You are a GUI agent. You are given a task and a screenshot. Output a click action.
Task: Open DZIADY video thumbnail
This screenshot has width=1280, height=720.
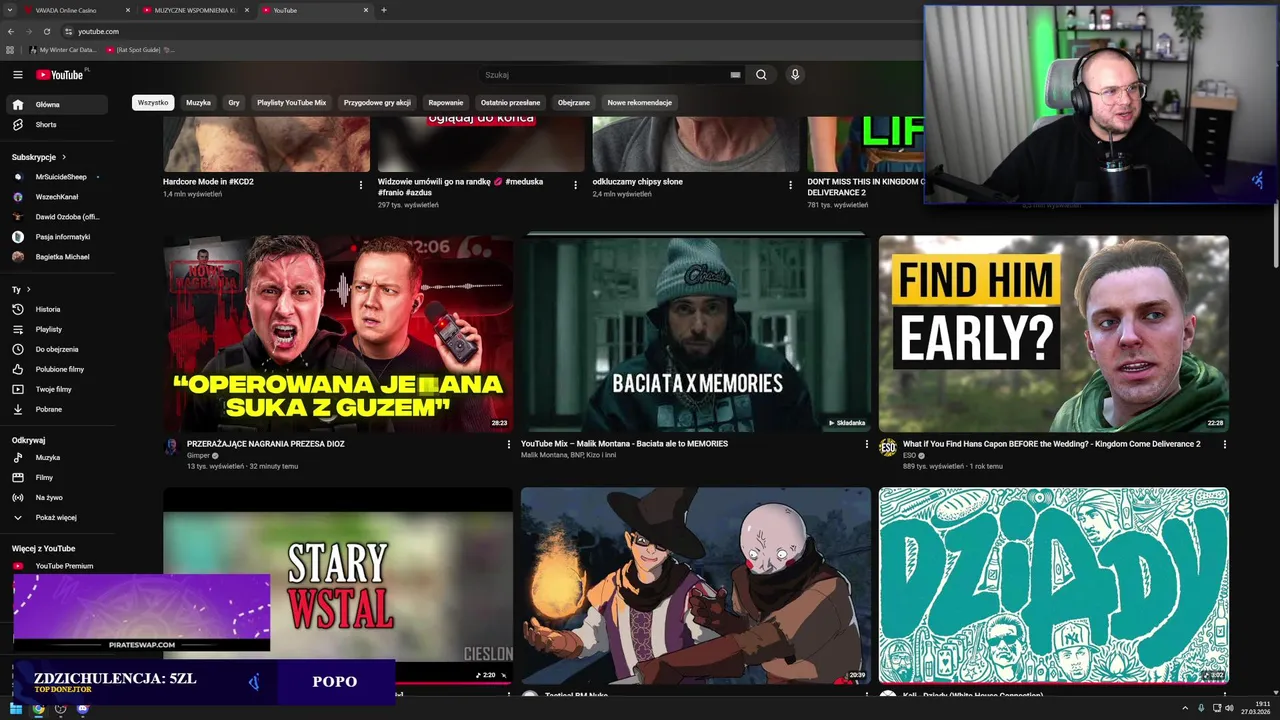tap(1054, 586)
